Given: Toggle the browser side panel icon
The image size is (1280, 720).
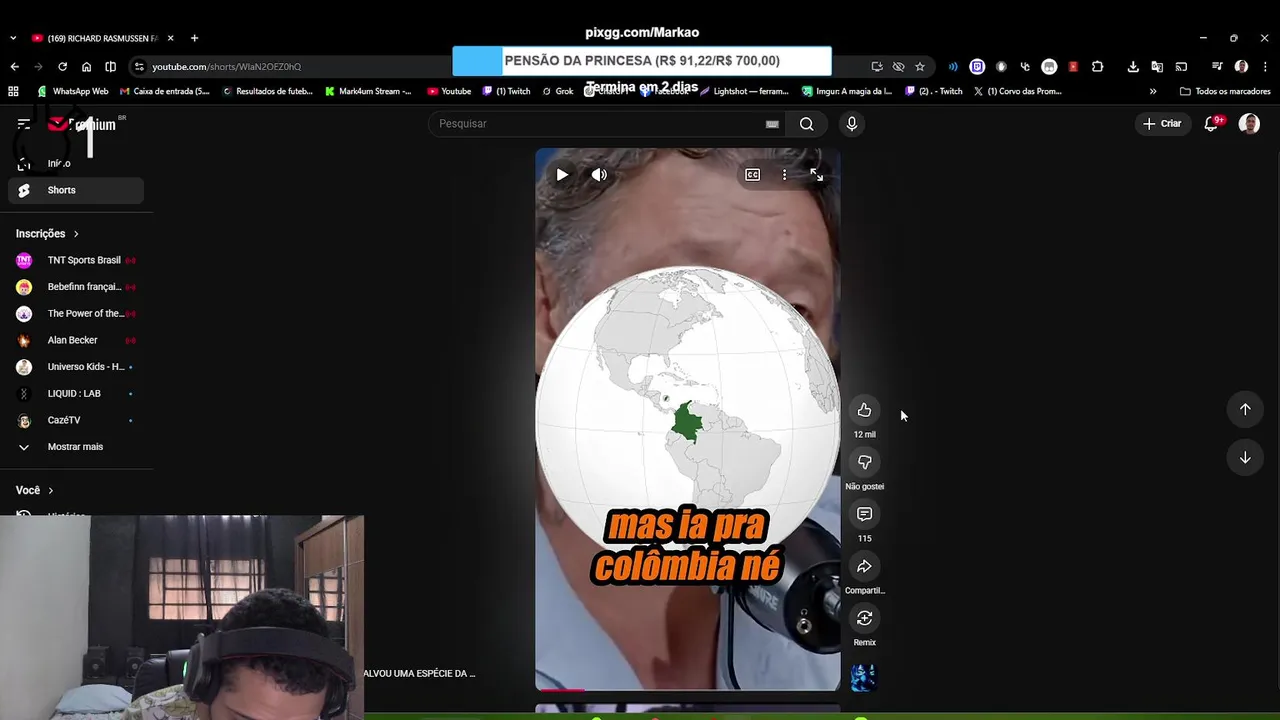Looking at the screenshot, I should 110,67.
